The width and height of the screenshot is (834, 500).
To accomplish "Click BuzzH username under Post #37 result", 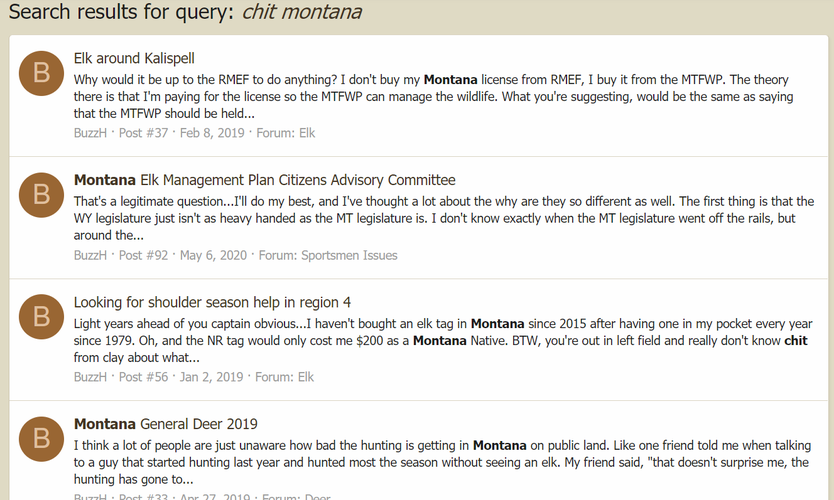I will [90, 133].
